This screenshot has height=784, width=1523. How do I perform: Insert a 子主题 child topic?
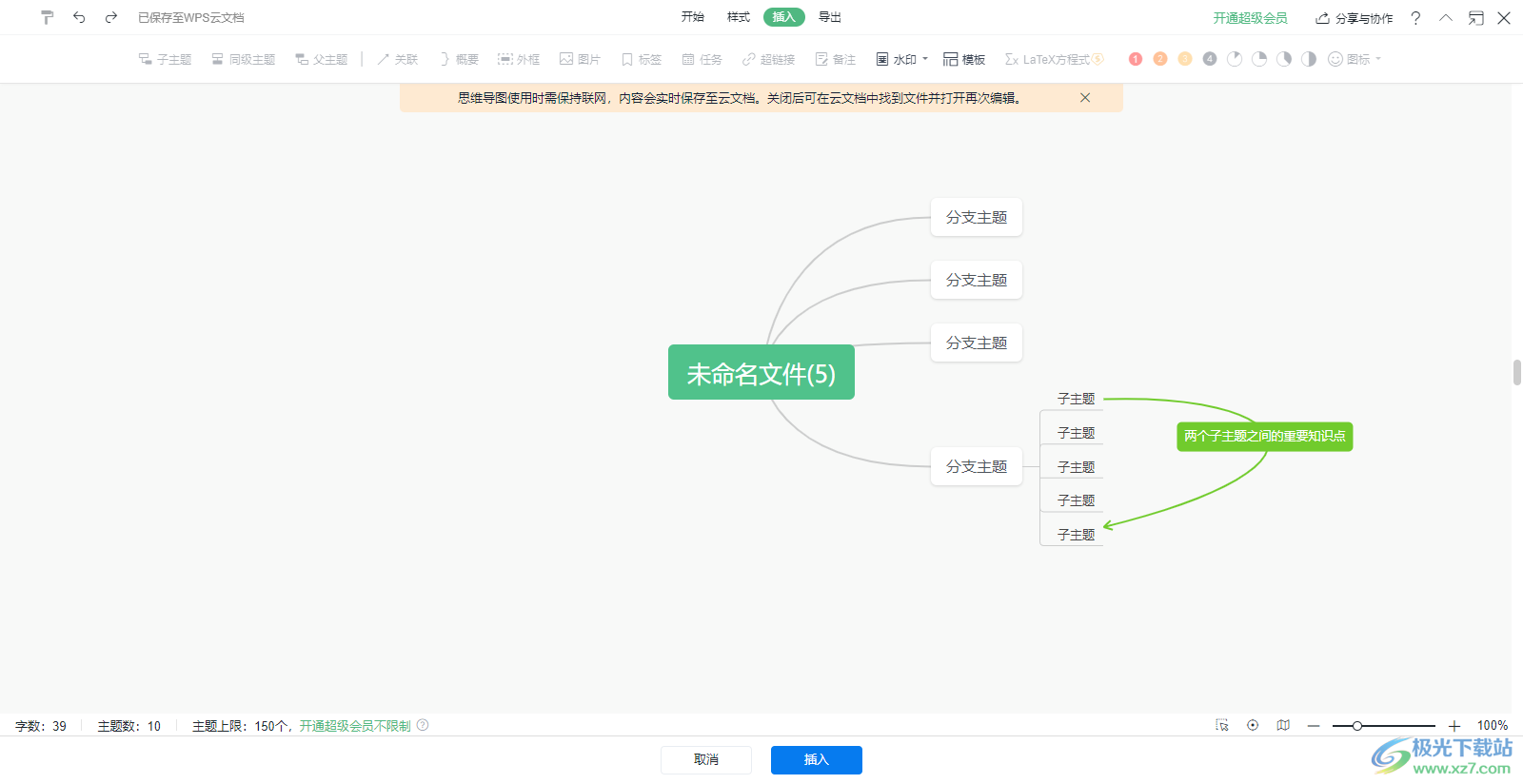(x=165, y=59)
